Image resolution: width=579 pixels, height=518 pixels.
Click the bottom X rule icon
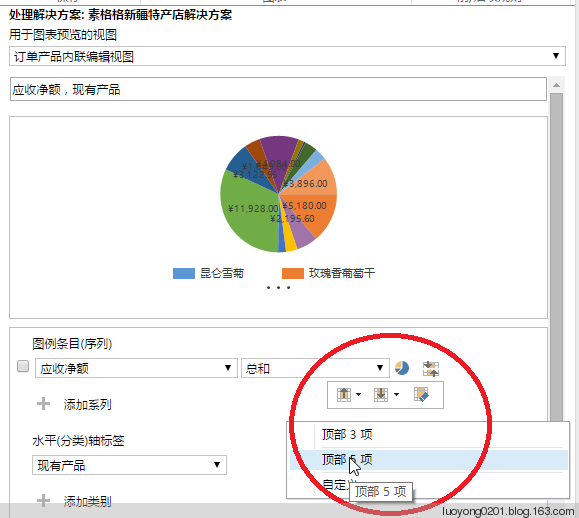[381, 395]
